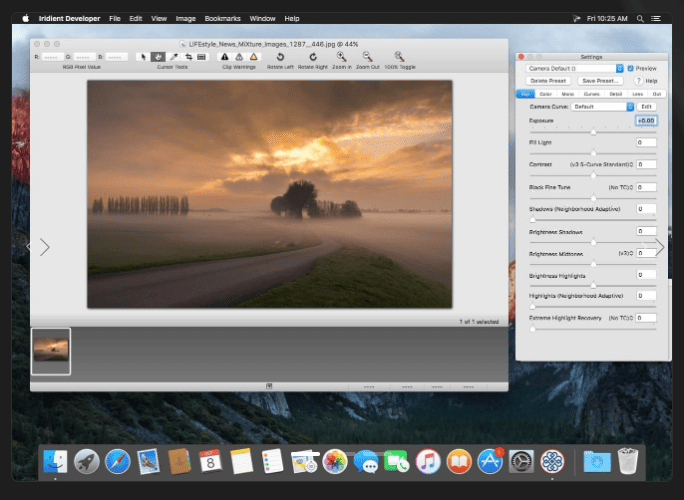Click the Brightness Shadows slider handle

click(x=593, y=242)
